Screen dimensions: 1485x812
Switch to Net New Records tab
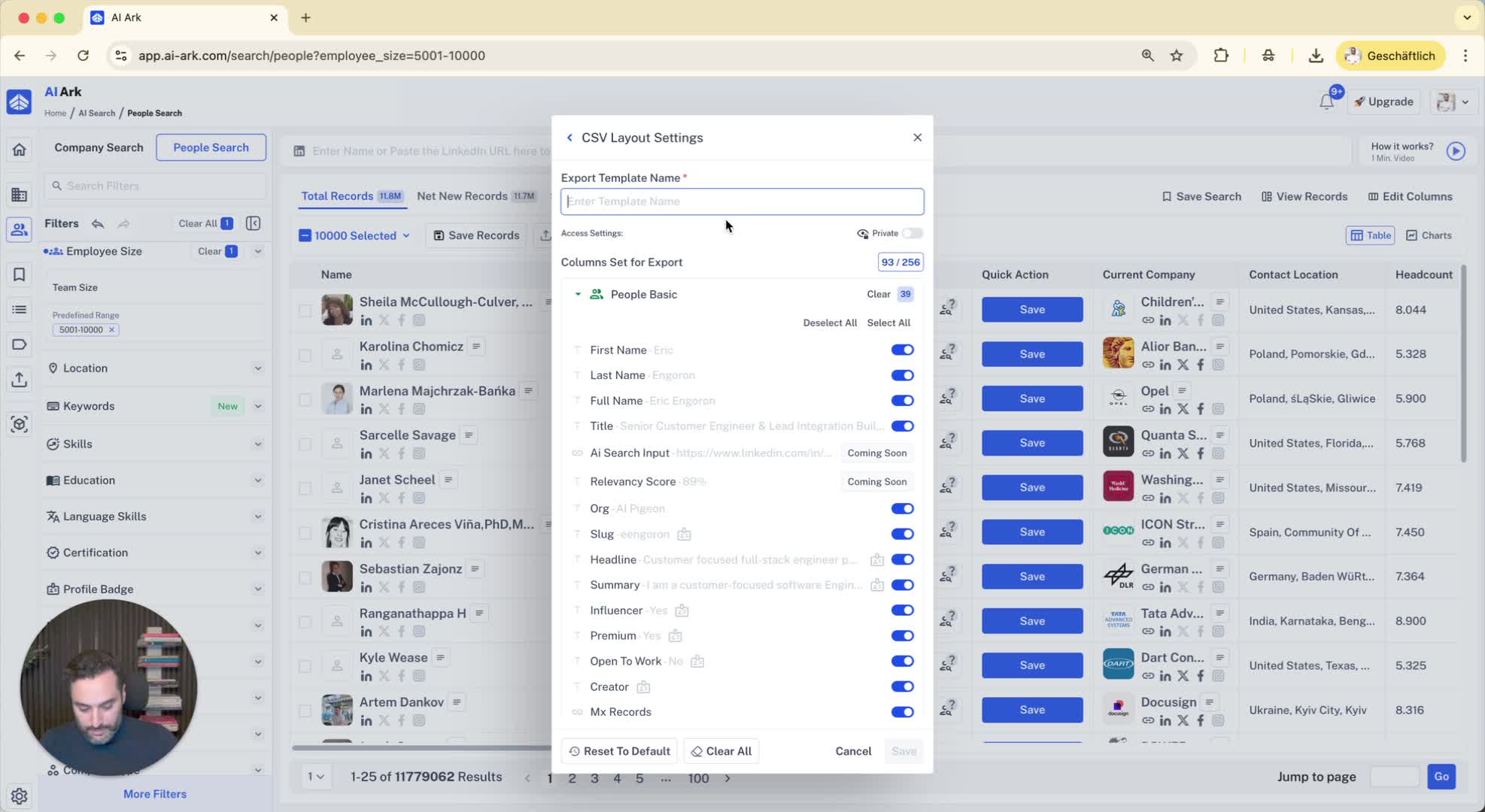pos(462,196)
